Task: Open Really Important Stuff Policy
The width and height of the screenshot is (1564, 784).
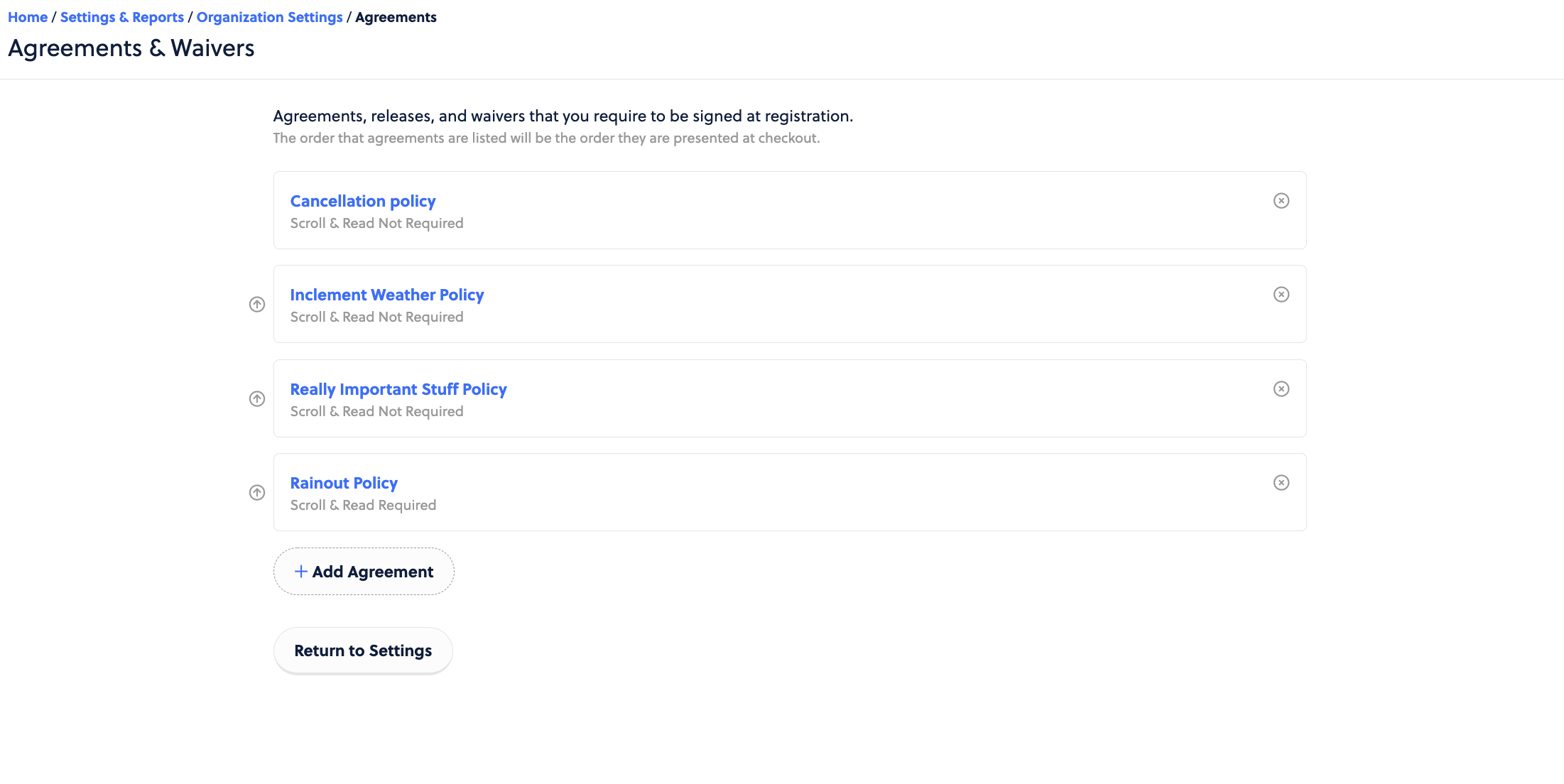Action: point(398,390)
